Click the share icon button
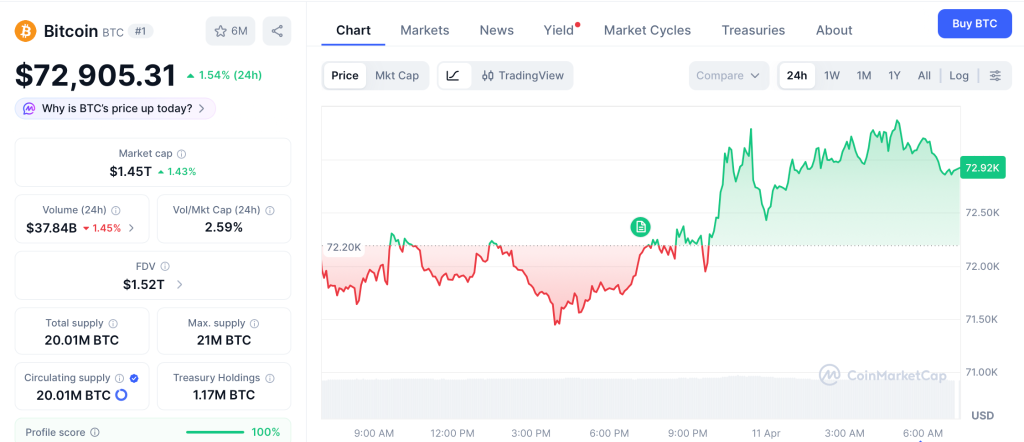Screen dimensions: 1024x442 point(277,31)
